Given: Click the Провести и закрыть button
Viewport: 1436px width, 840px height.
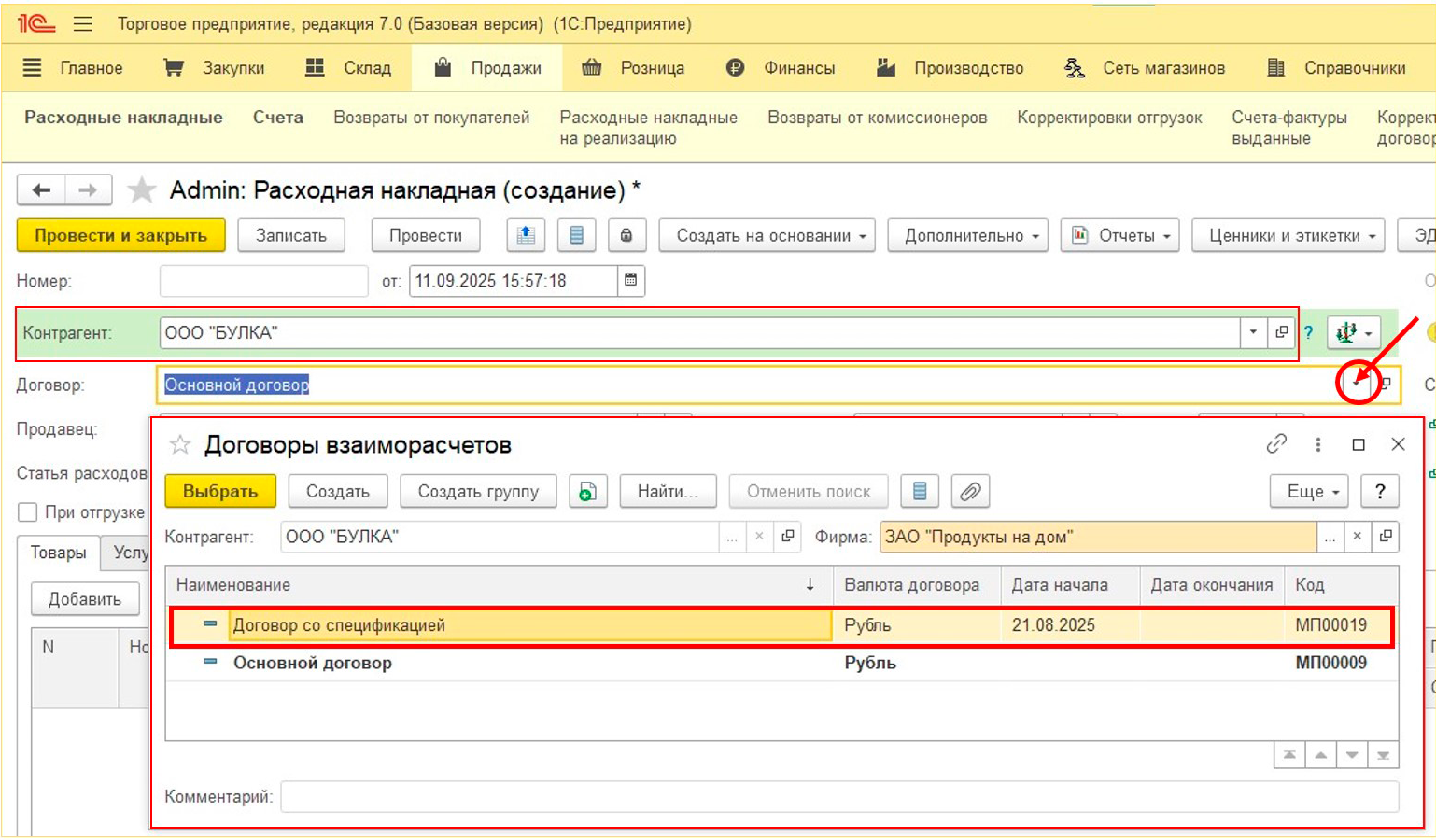Looking at the screenshot, I should pos(120,235).
